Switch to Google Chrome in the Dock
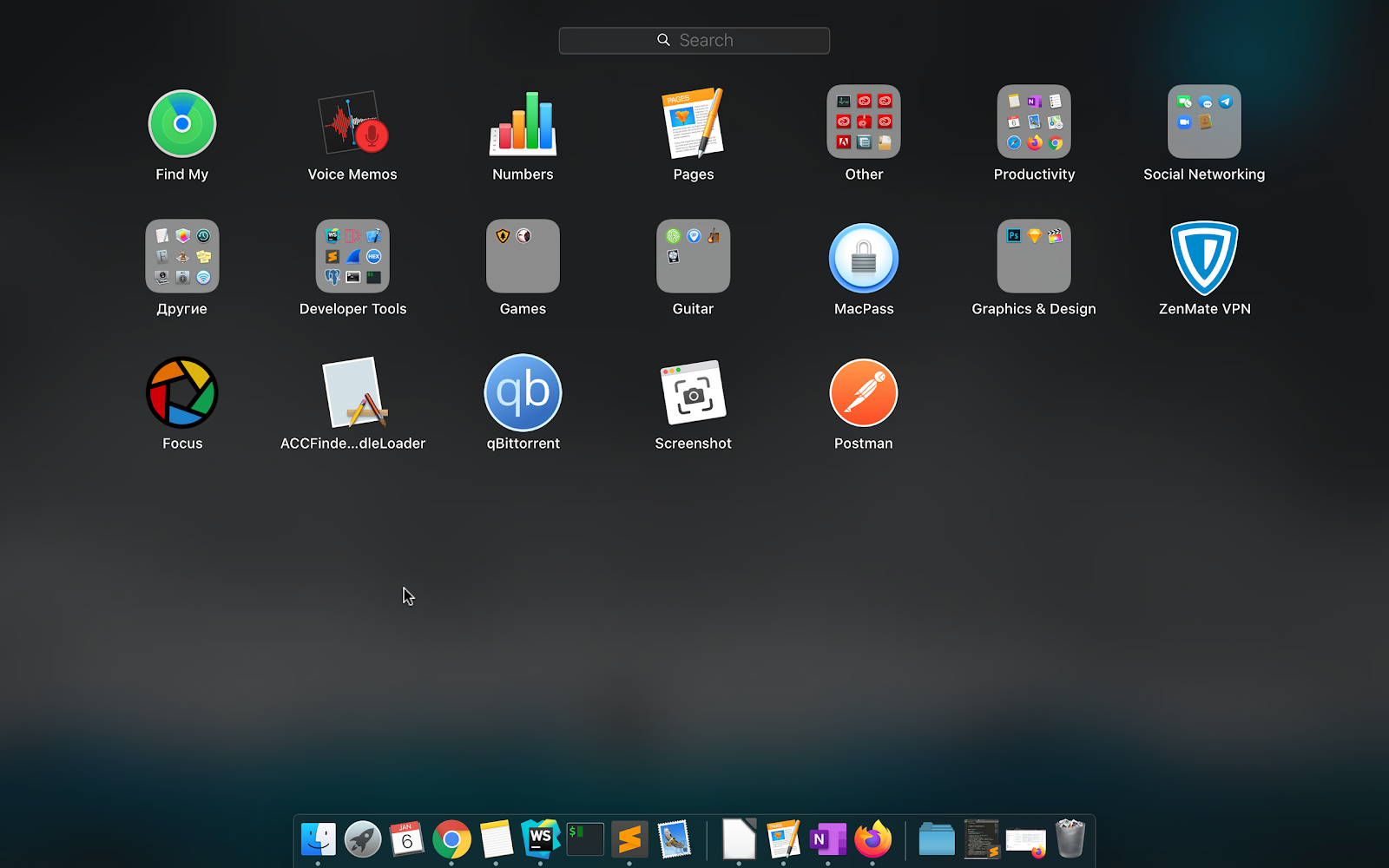 point(451,840)
